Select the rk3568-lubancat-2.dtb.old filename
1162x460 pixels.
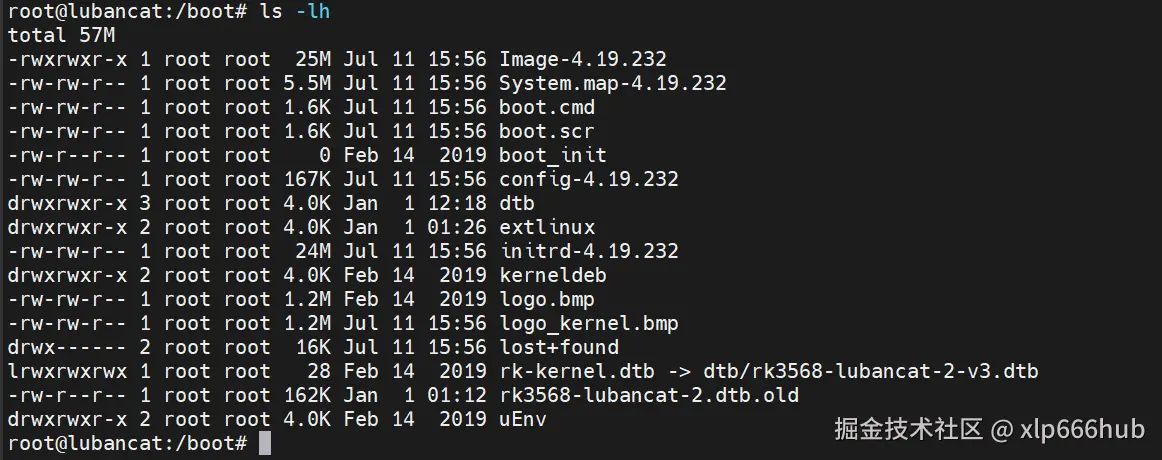tap(648, 395)
